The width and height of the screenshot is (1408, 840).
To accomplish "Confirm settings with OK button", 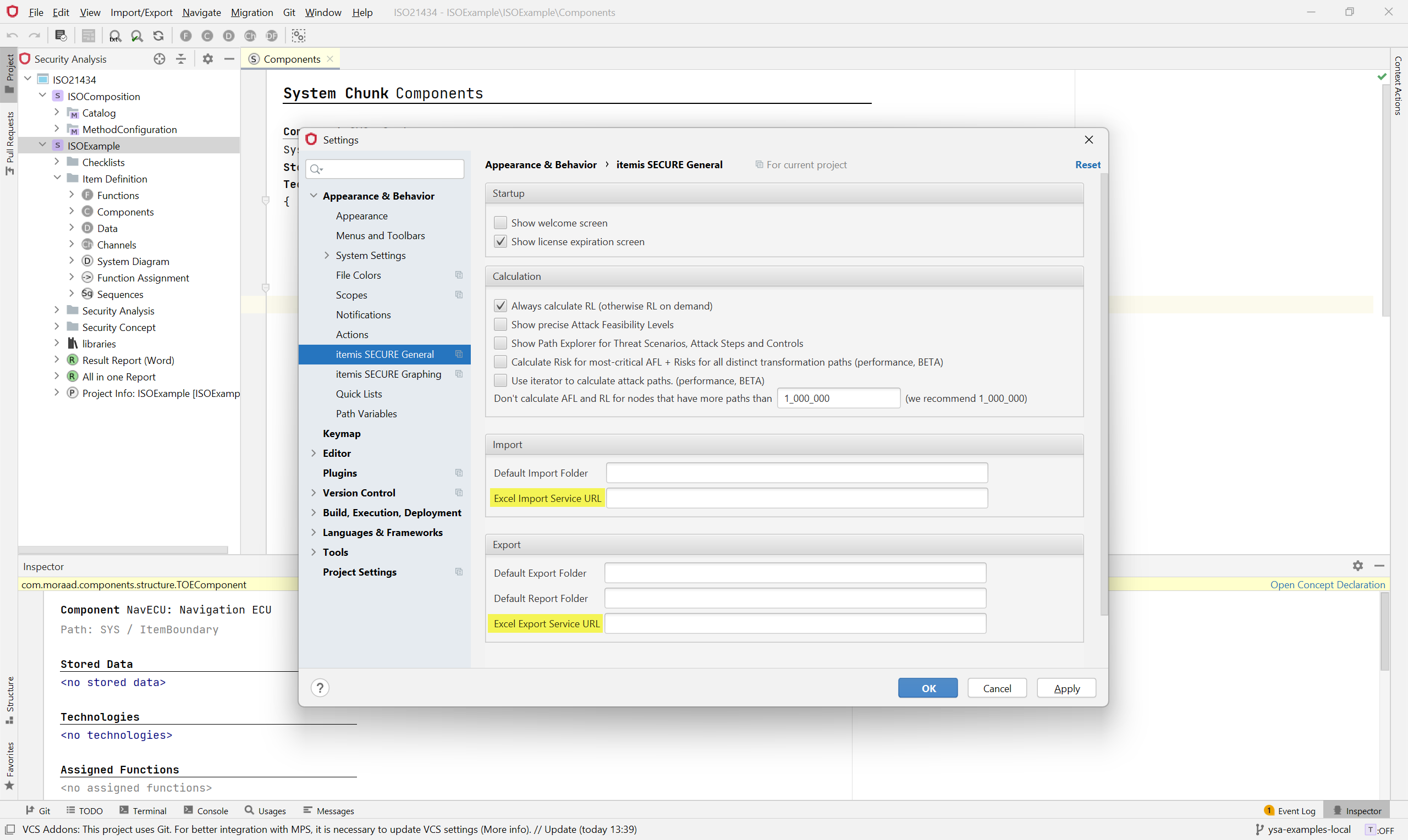I will point(928,688).
